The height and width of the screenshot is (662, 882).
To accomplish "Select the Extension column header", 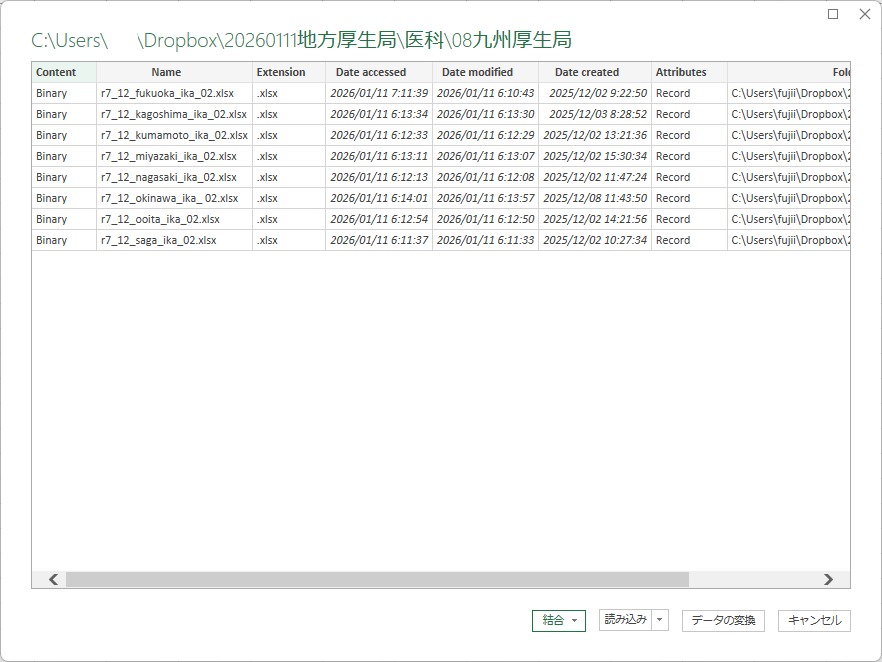I will click(x=281, y=72).
